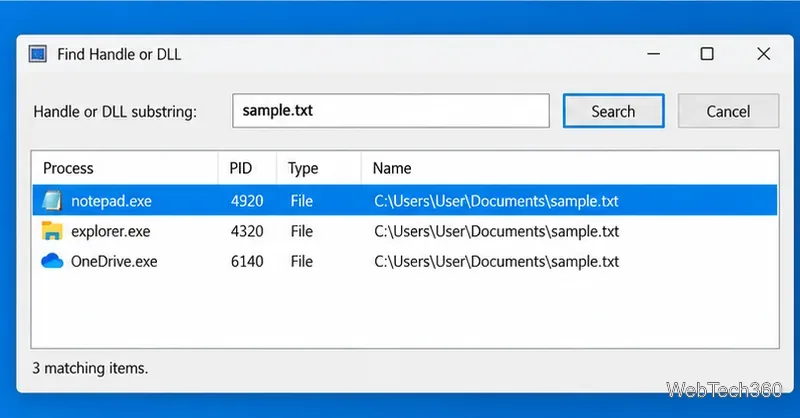
Task: Click PID value 4320
Action: point(247,231)
